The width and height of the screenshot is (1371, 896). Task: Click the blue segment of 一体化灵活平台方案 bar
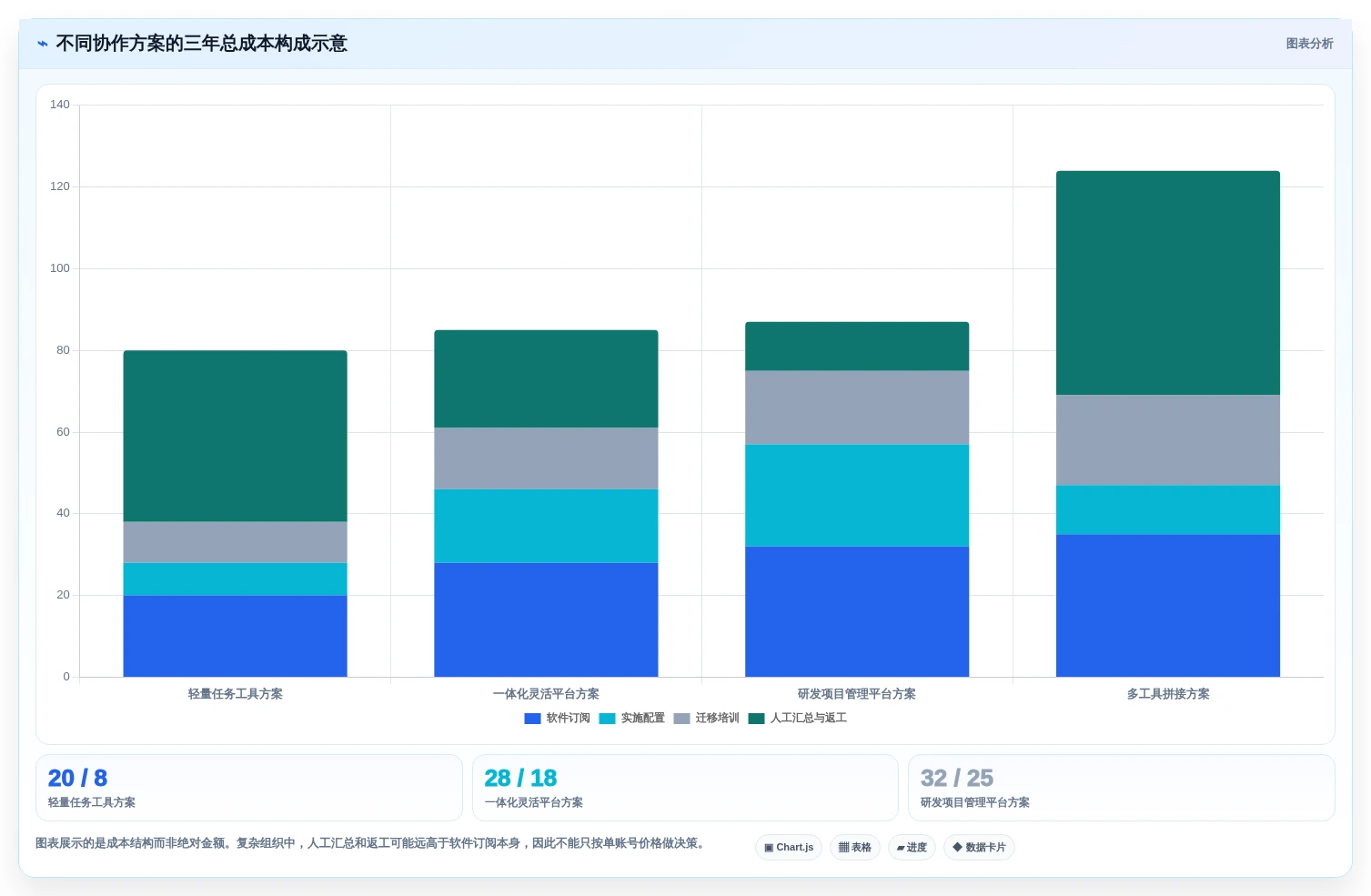[546, 619]
